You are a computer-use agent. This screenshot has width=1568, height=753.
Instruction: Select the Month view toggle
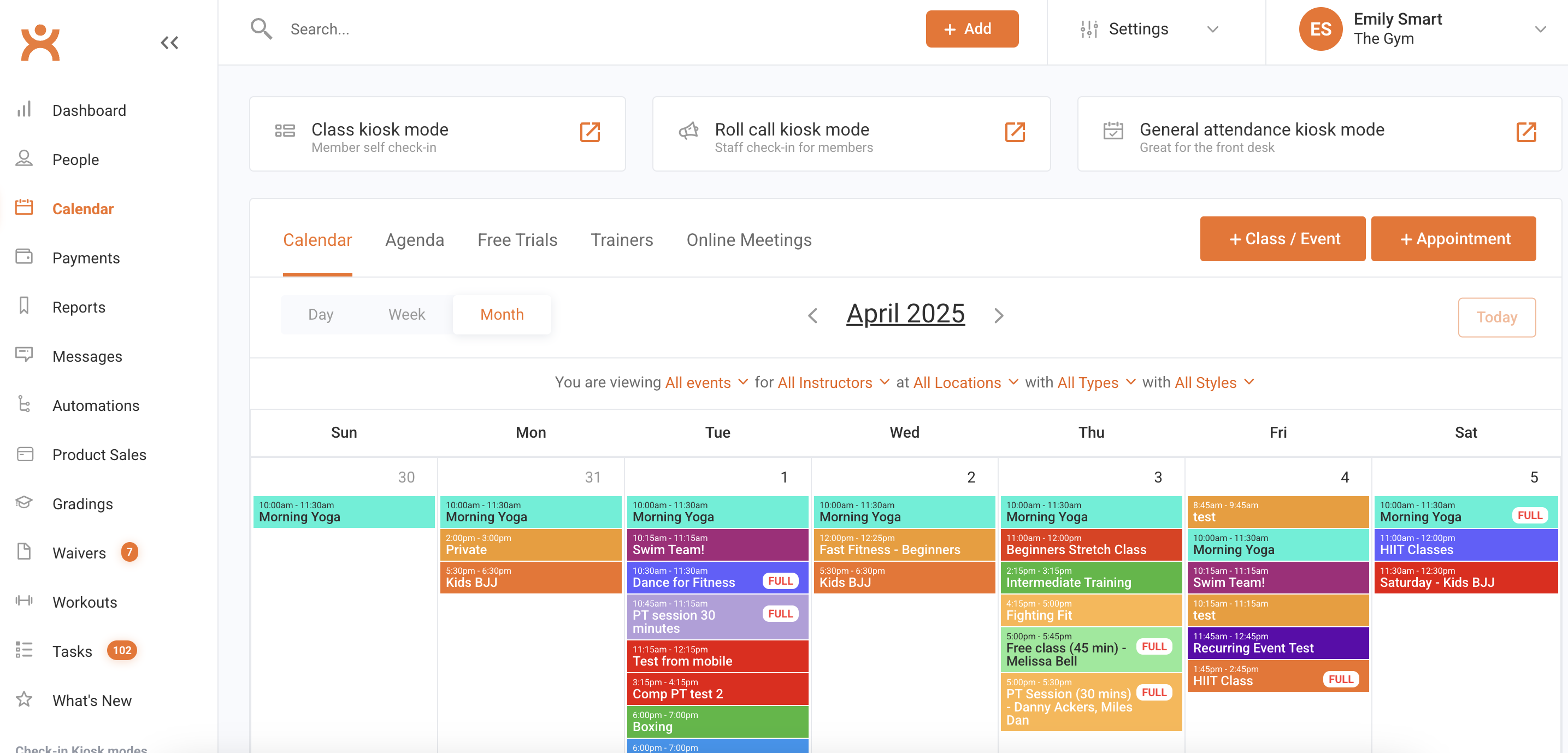[502, 314]
